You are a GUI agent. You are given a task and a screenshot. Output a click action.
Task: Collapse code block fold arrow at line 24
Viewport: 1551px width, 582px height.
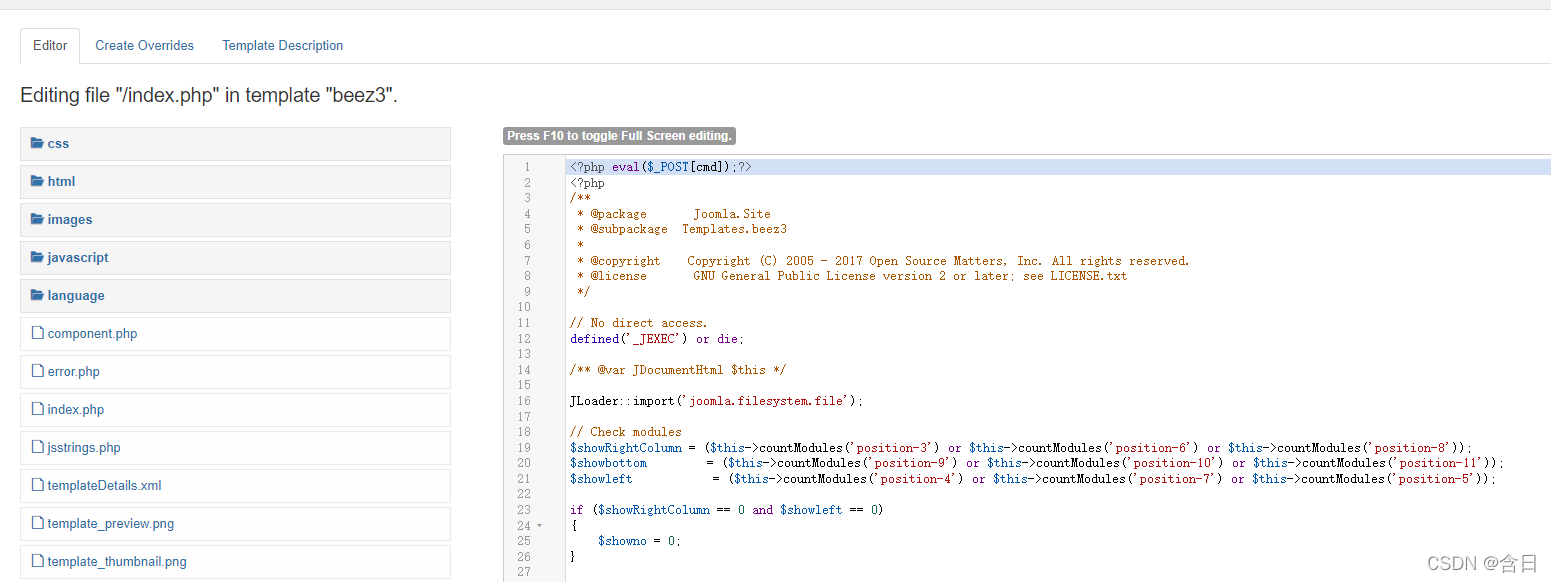coord(540,525)
